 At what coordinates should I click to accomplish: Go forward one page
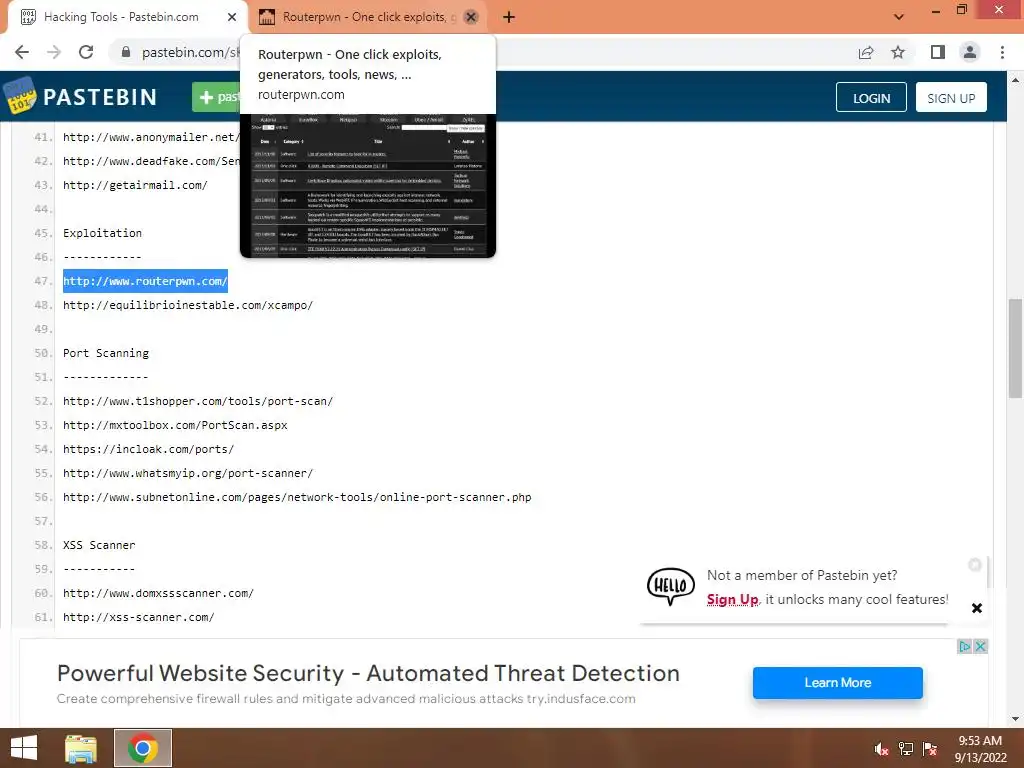tap(54, 52)
